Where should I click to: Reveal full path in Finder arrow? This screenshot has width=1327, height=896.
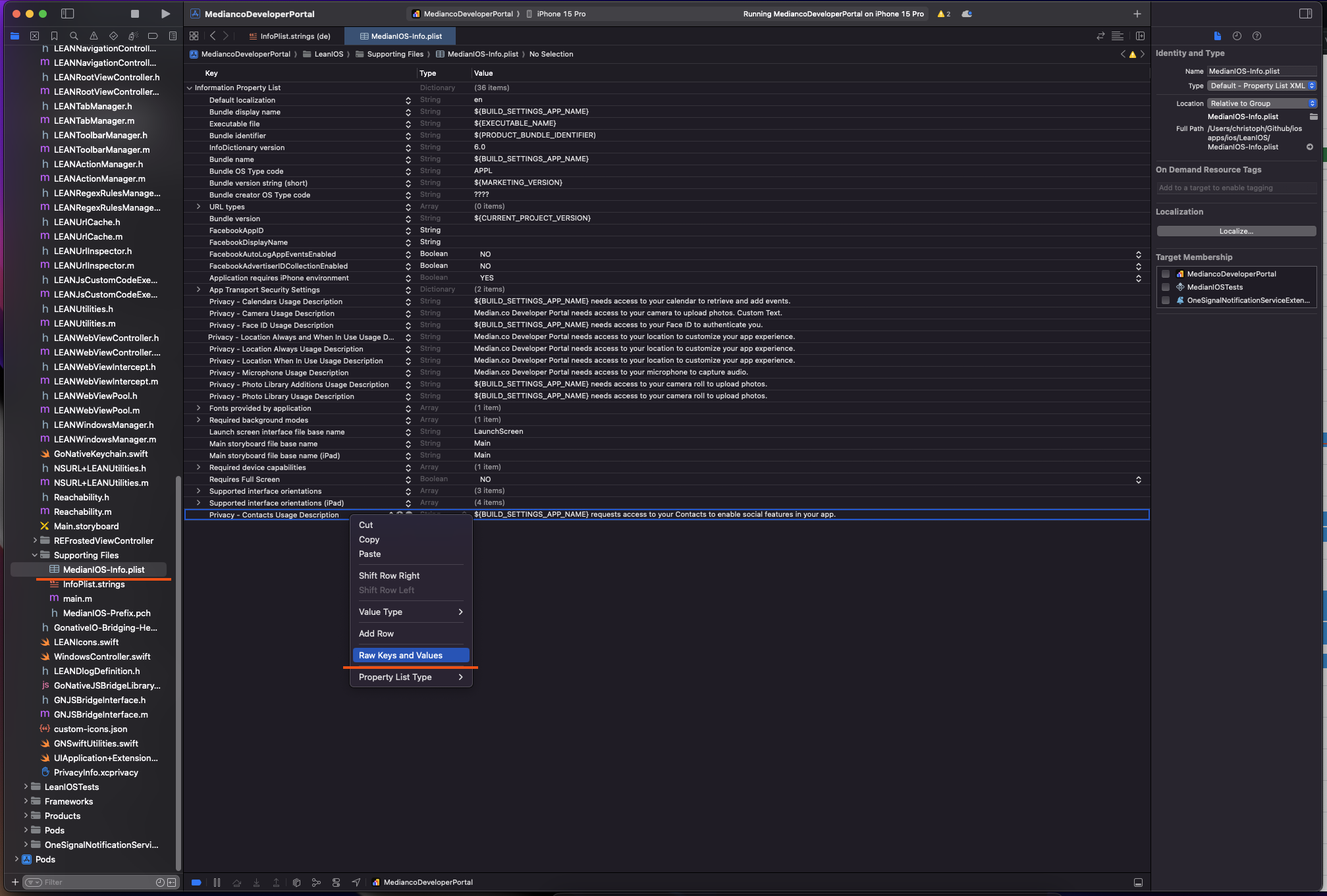(1310, 147)
